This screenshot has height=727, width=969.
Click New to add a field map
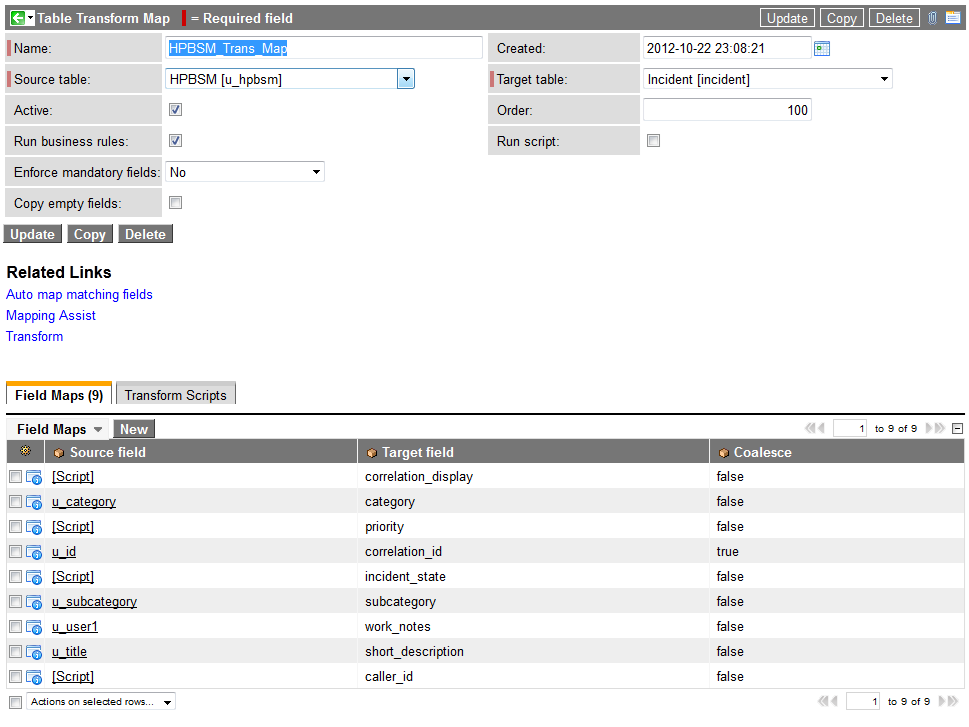133,429
